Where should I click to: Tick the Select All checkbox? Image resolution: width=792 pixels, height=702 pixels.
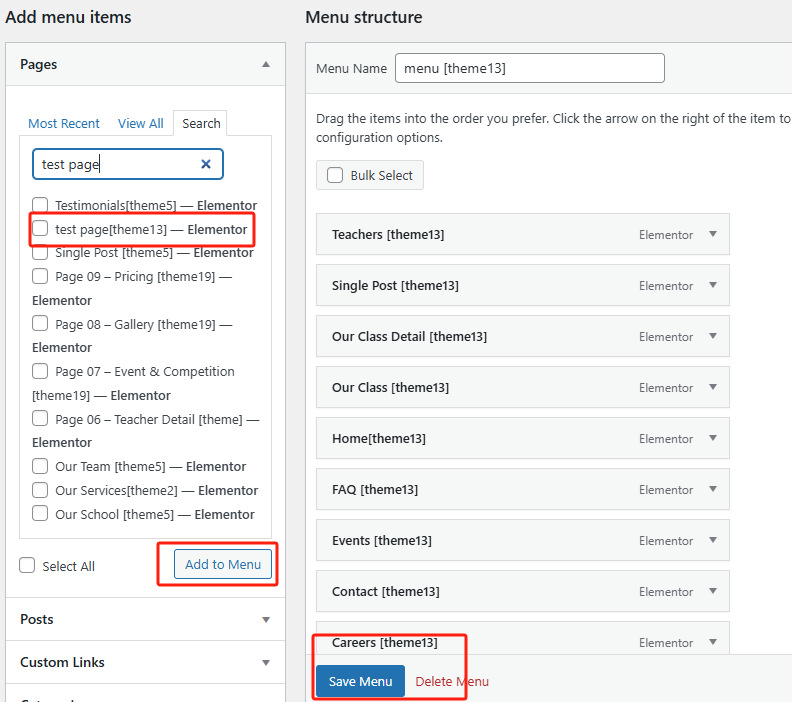click(28, 566)
